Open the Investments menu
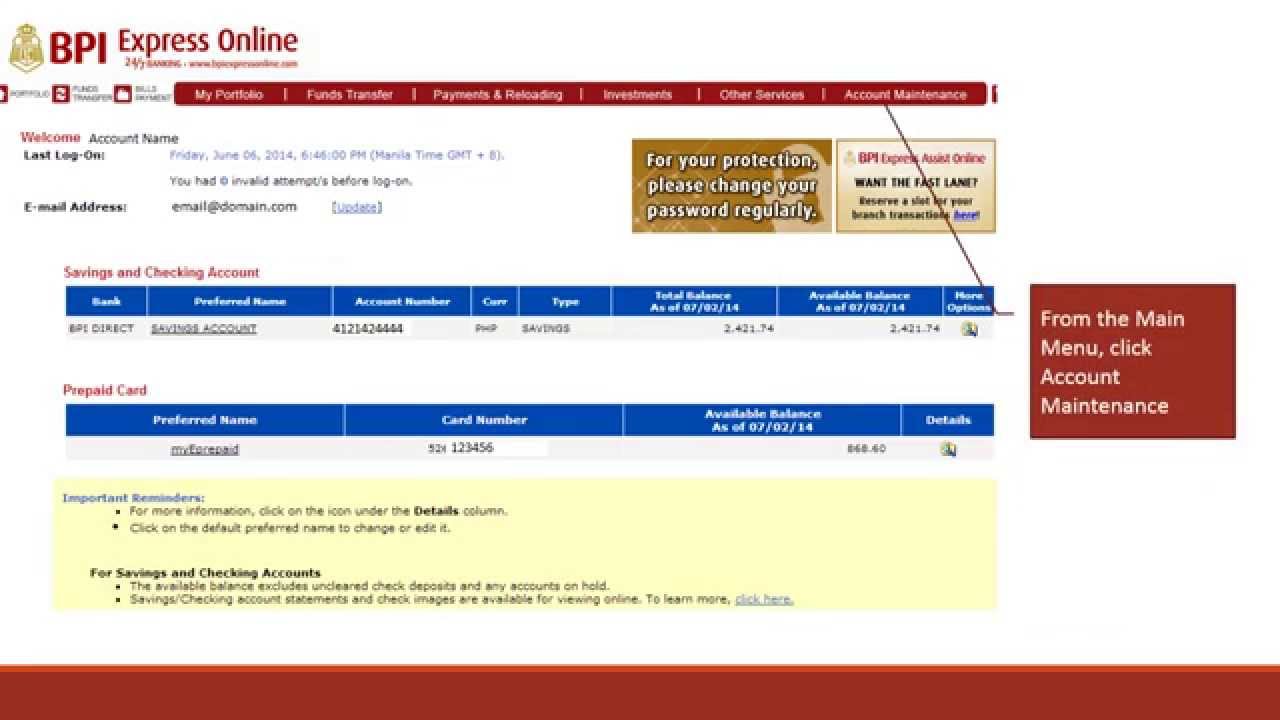 pos(638,95)
